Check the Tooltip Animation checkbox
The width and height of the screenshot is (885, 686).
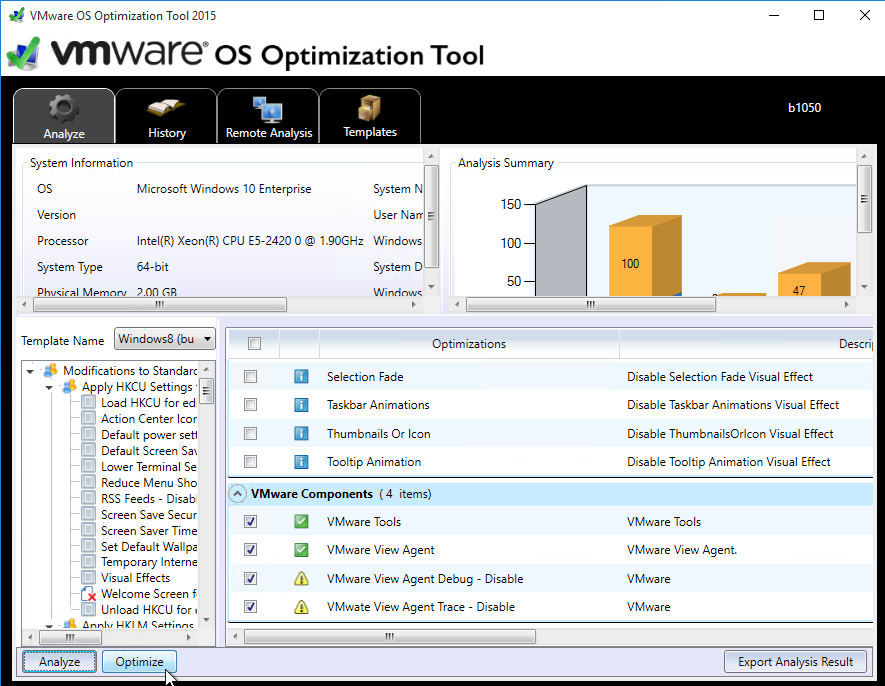[x=251, y=462]
